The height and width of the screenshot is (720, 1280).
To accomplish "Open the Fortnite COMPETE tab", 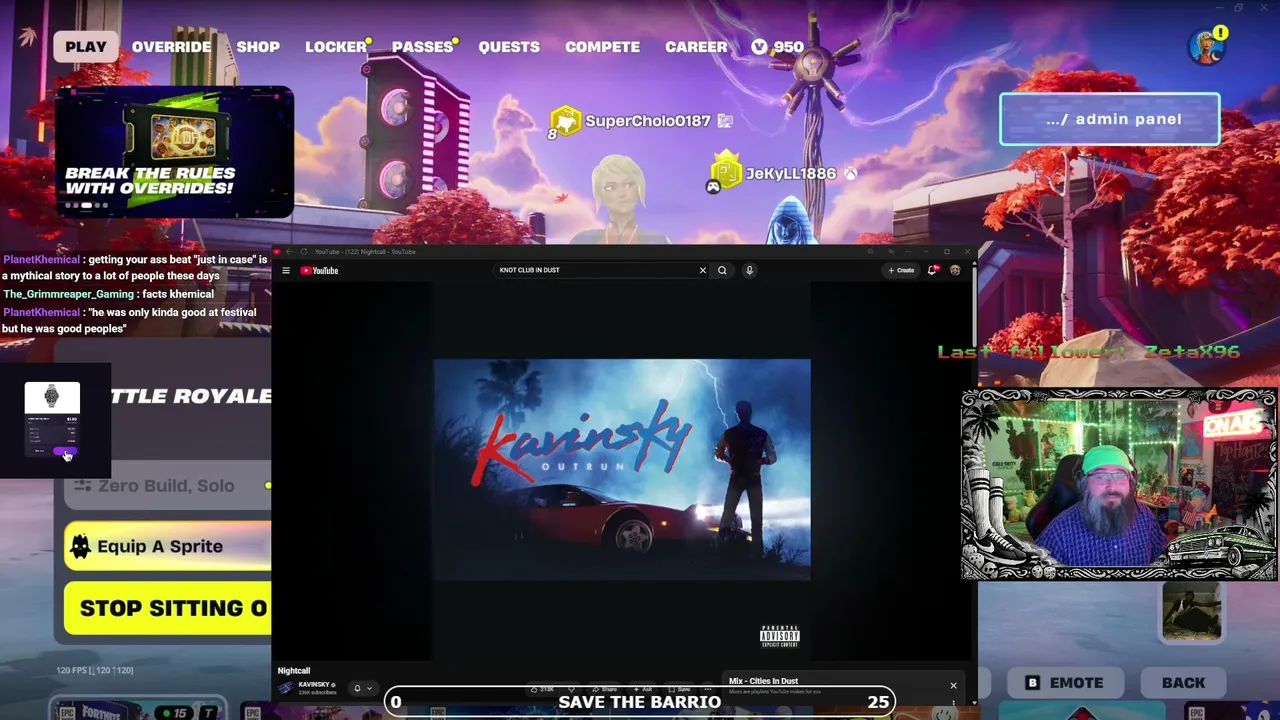I will coord(602,46).
